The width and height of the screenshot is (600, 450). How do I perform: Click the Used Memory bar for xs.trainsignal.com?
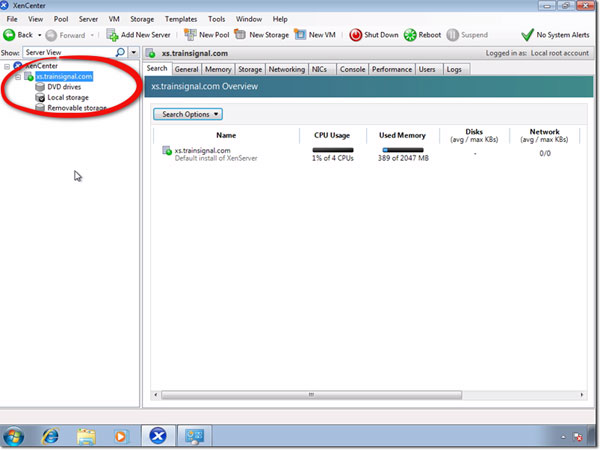coord(403,150)
